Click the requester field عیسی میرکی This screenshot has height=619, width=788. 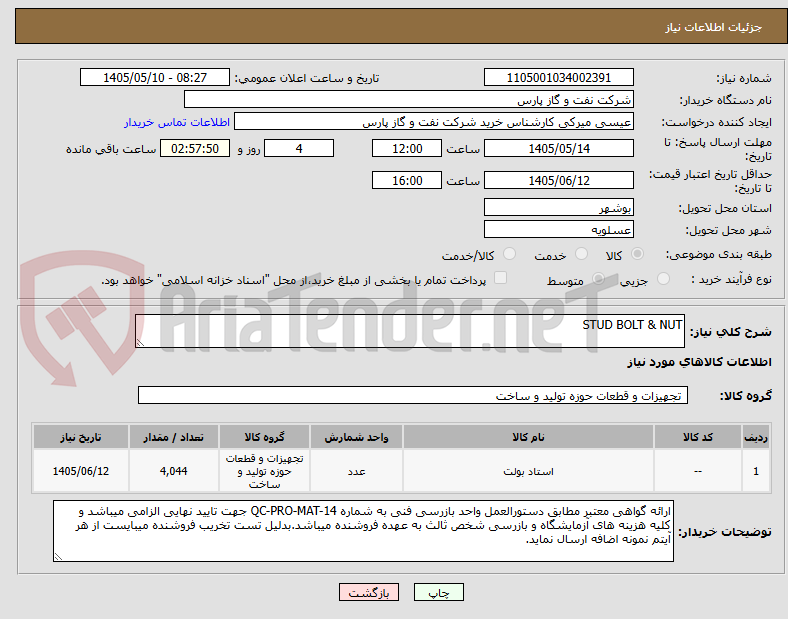(x=434, y=122)
